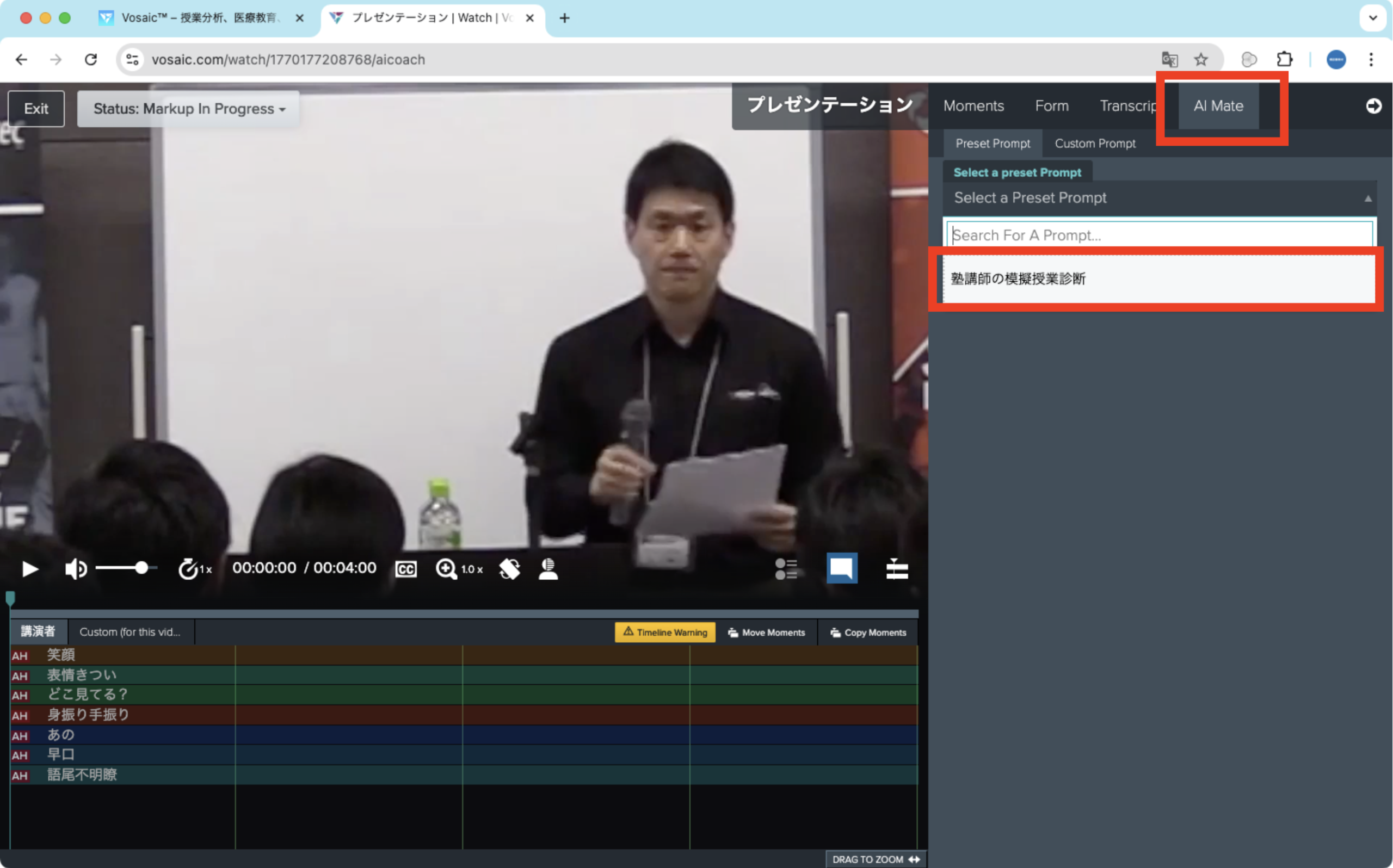
Task: Click the rotate video icon
Action: (509, 569)
